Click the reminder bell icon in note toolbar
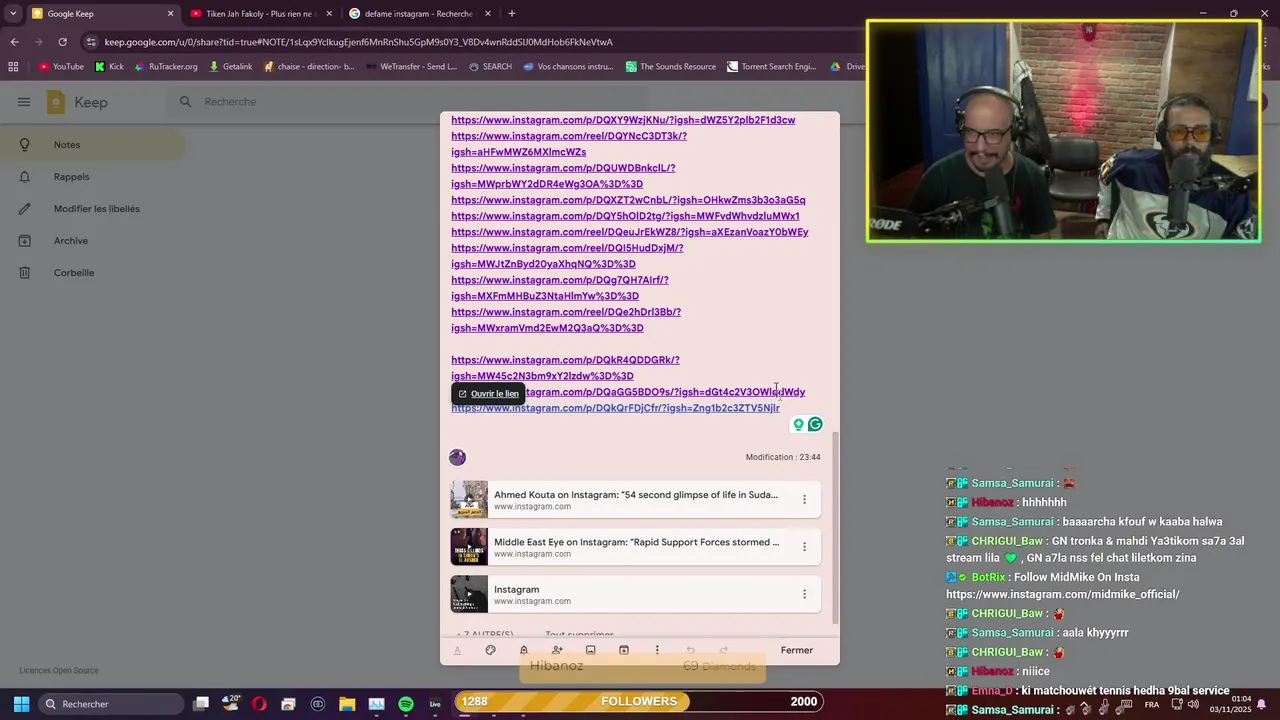 [x=523, y=650]
